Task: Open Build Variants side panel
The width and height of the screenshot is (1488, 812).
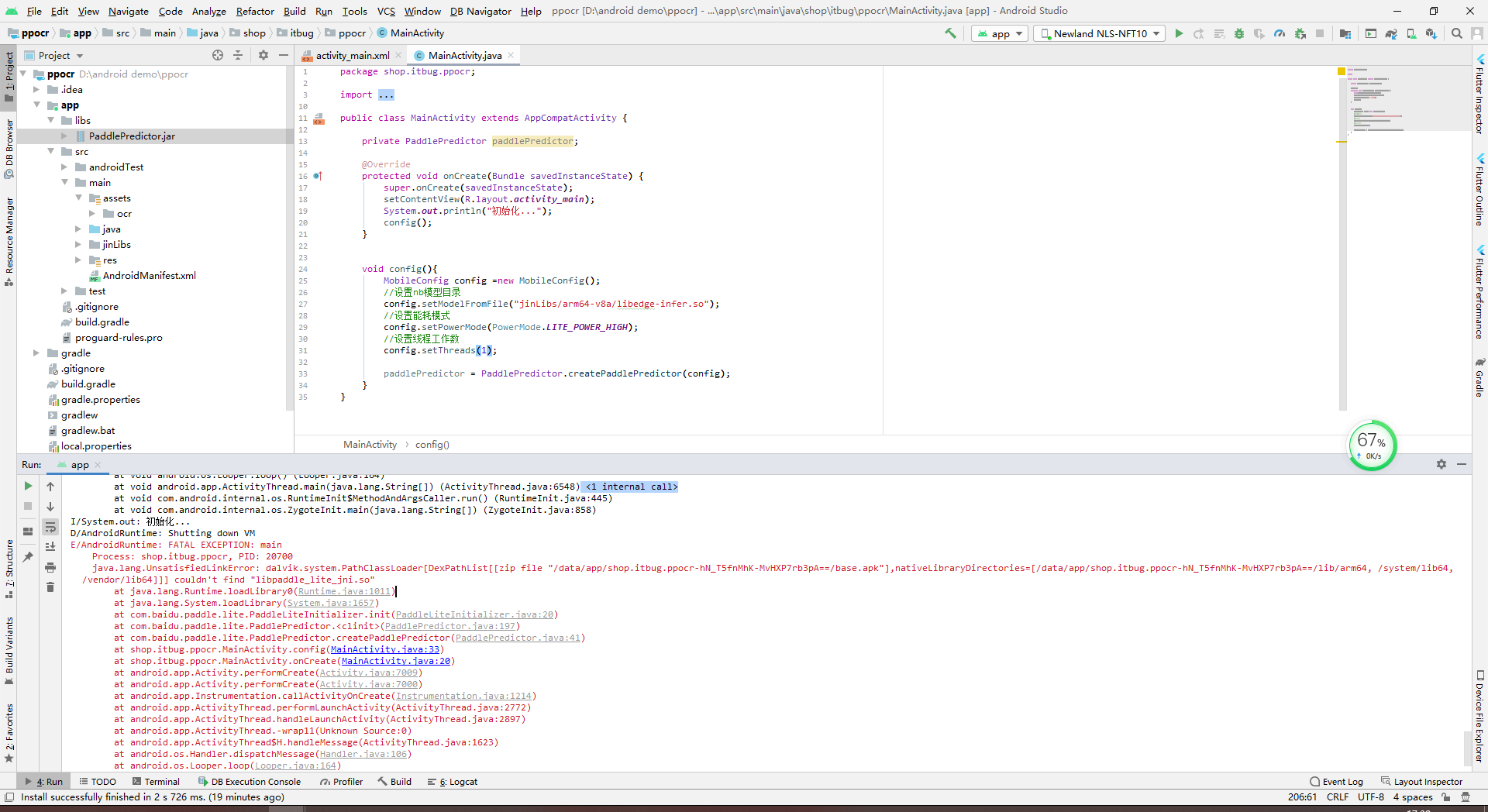Action: pos(9,651)
